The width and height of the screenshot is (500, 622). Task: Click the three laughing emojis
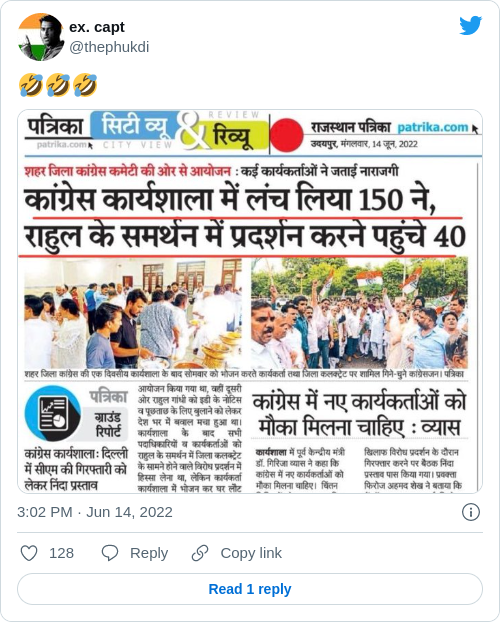click(x=58, y=84)
